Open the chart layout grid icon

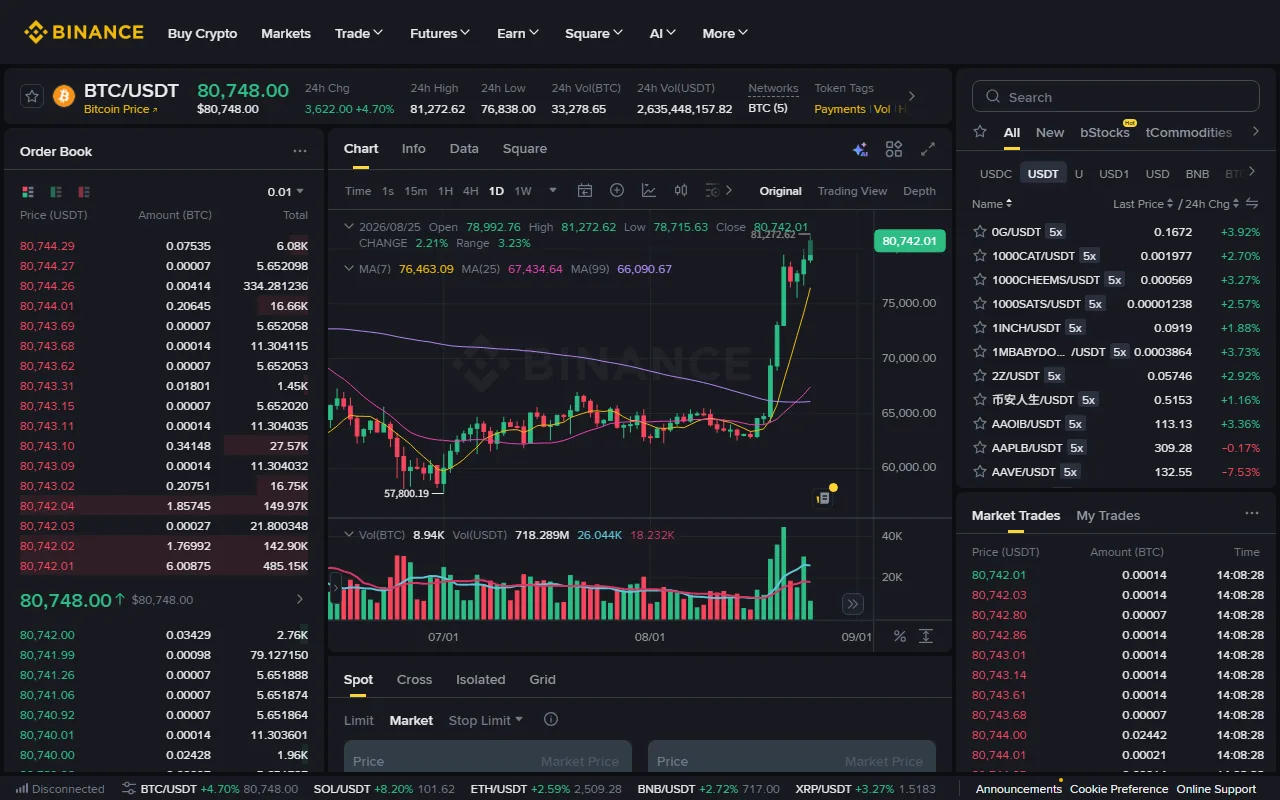click(x=894, y=149)
